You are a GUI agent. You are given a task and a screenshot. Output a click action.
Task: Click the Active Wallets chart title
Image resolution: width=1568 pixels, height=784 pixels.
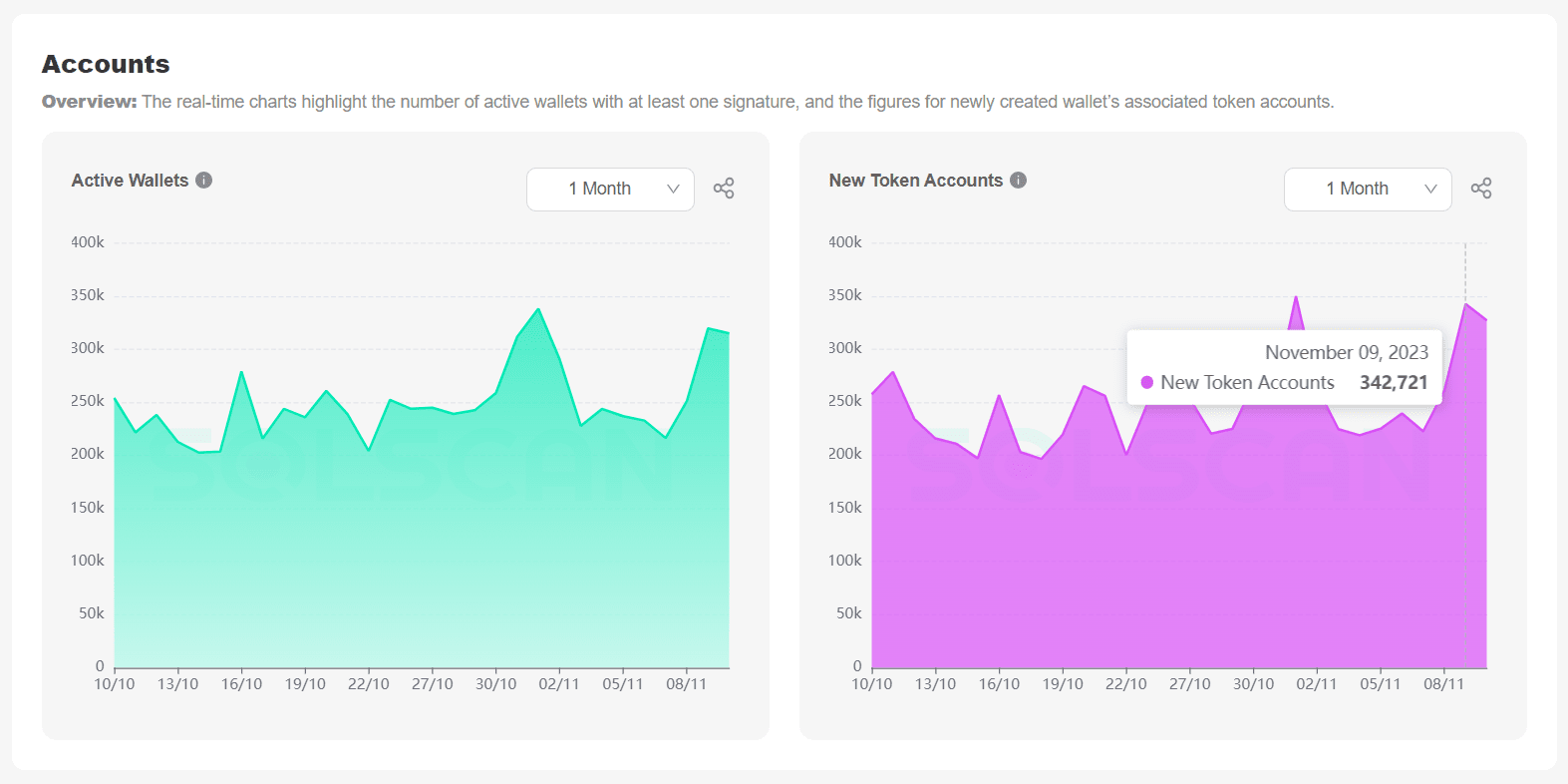(x=130, y=181)
